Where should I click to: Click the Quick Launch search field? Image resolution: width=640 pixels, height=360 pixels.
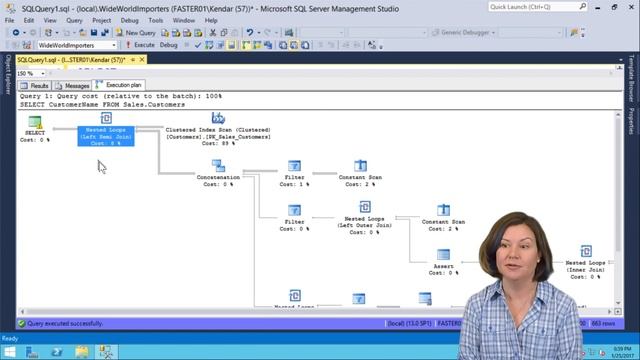tap(538, 7)
